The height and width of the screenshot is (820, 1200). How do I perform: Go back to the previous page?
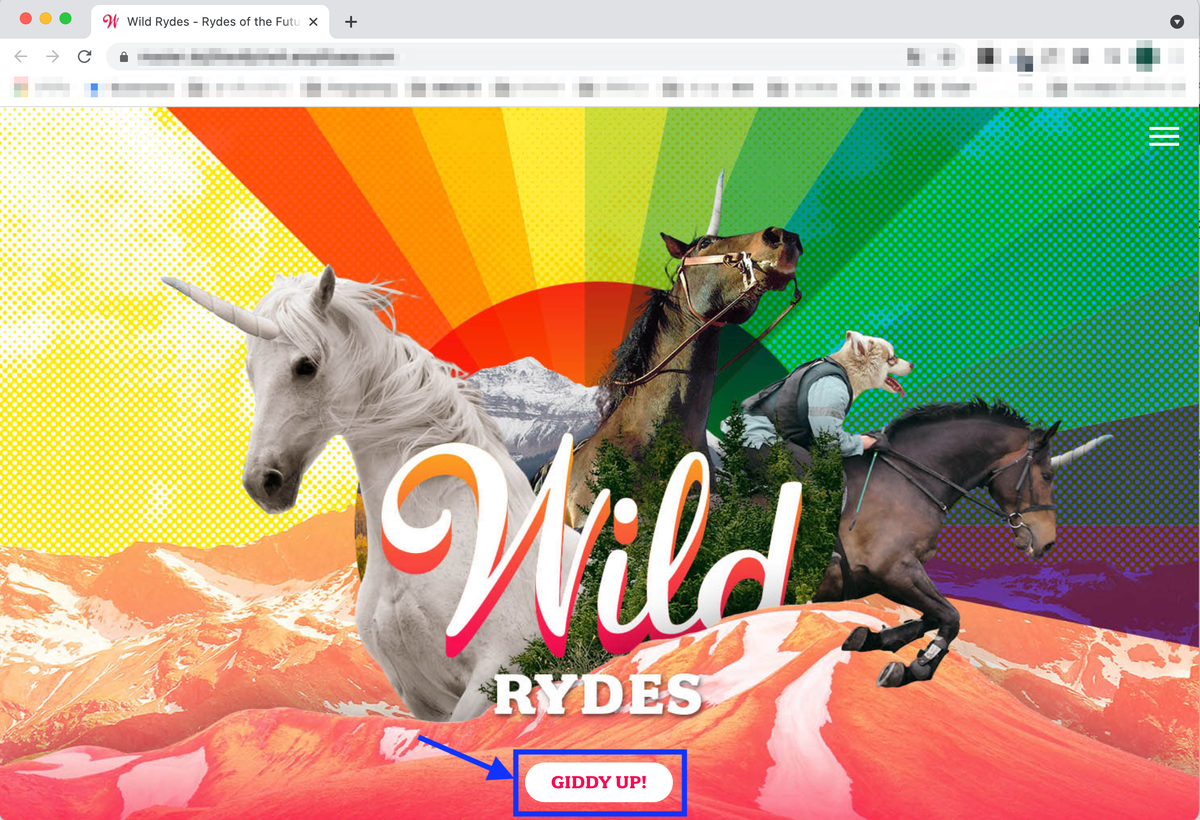[21, 57]
